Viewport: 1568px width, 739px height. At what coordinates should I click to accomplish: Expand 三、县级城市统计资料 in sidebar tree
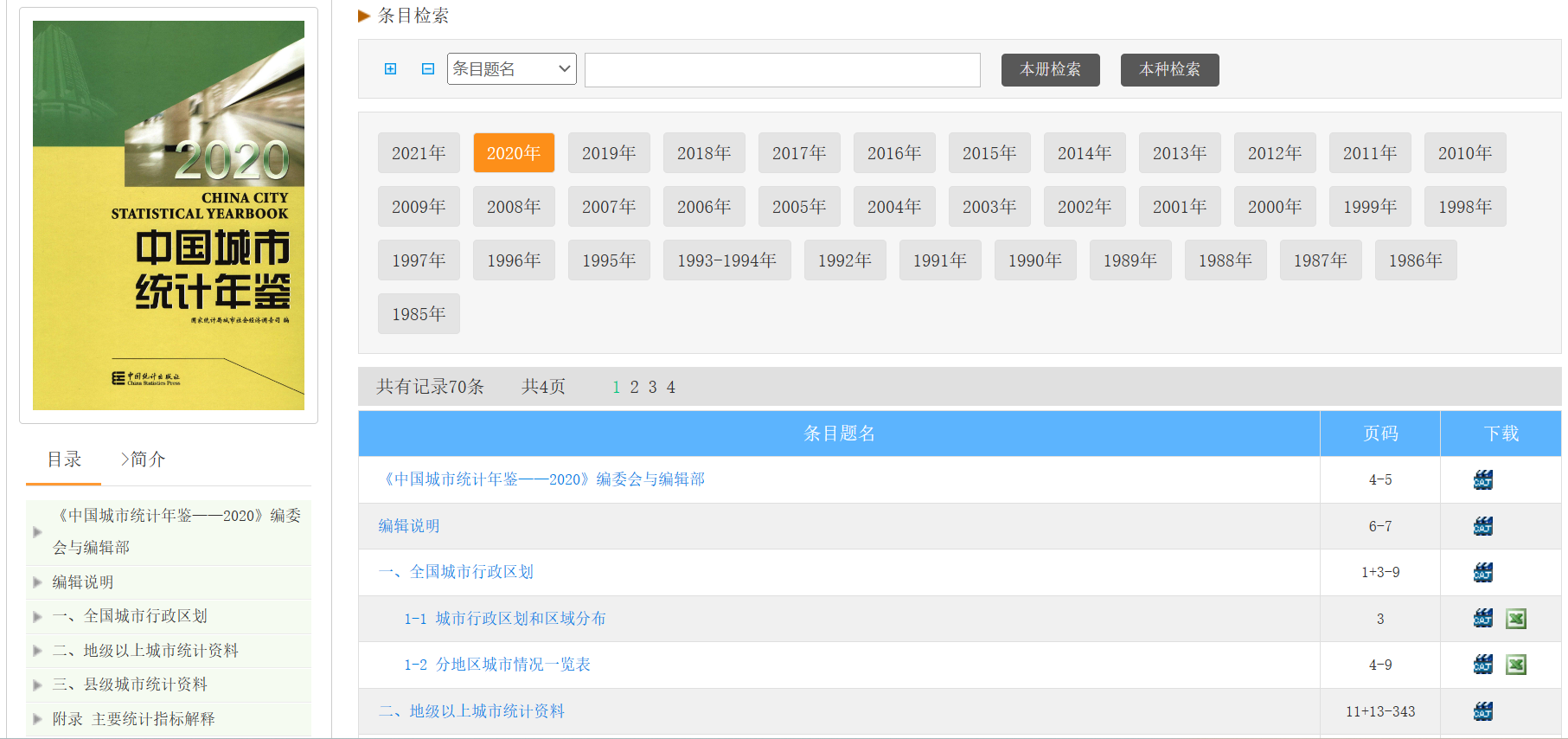coord(37,684)
